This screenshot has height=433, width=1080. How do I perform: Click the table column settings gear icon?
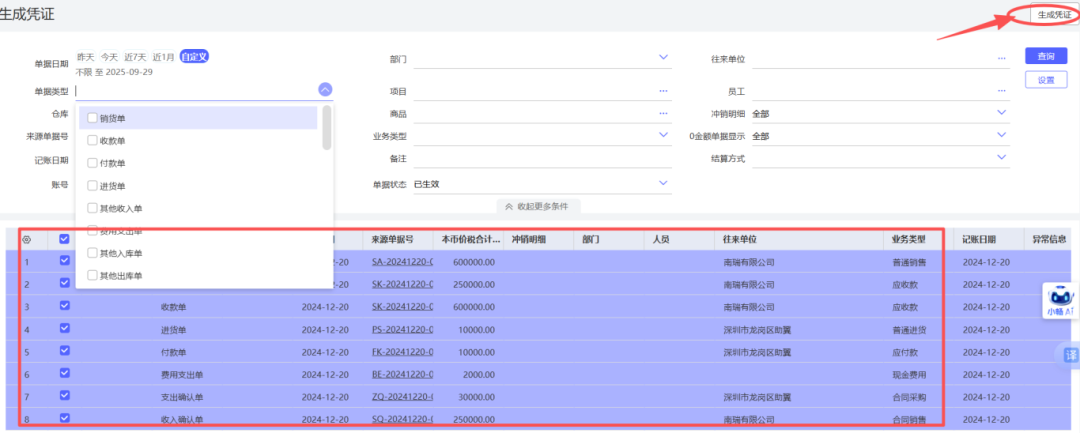click(x=26, y=240)
